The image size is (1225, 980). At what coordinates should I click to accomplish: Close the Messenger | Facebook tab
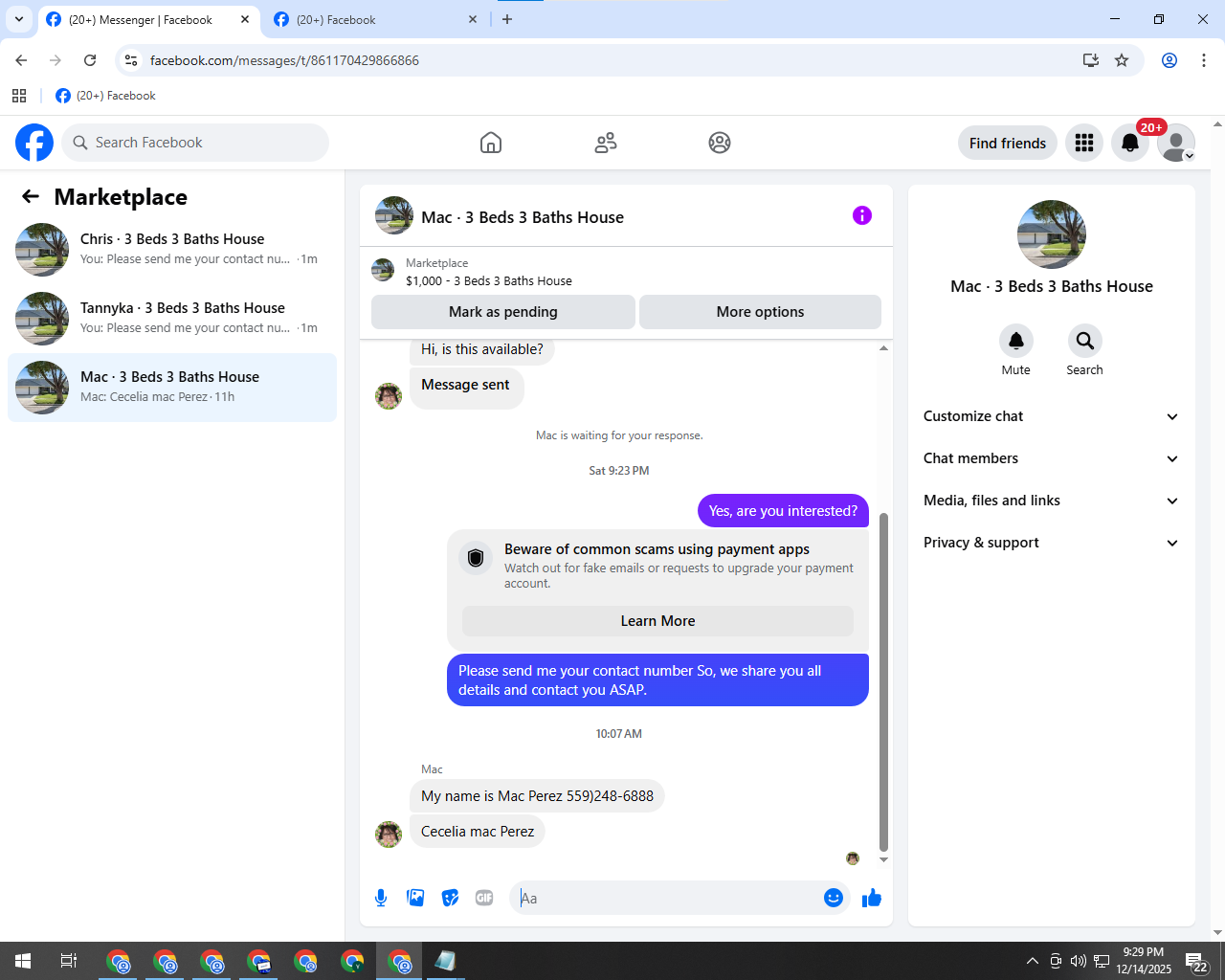pyautogui.click(x=245, y=19)
